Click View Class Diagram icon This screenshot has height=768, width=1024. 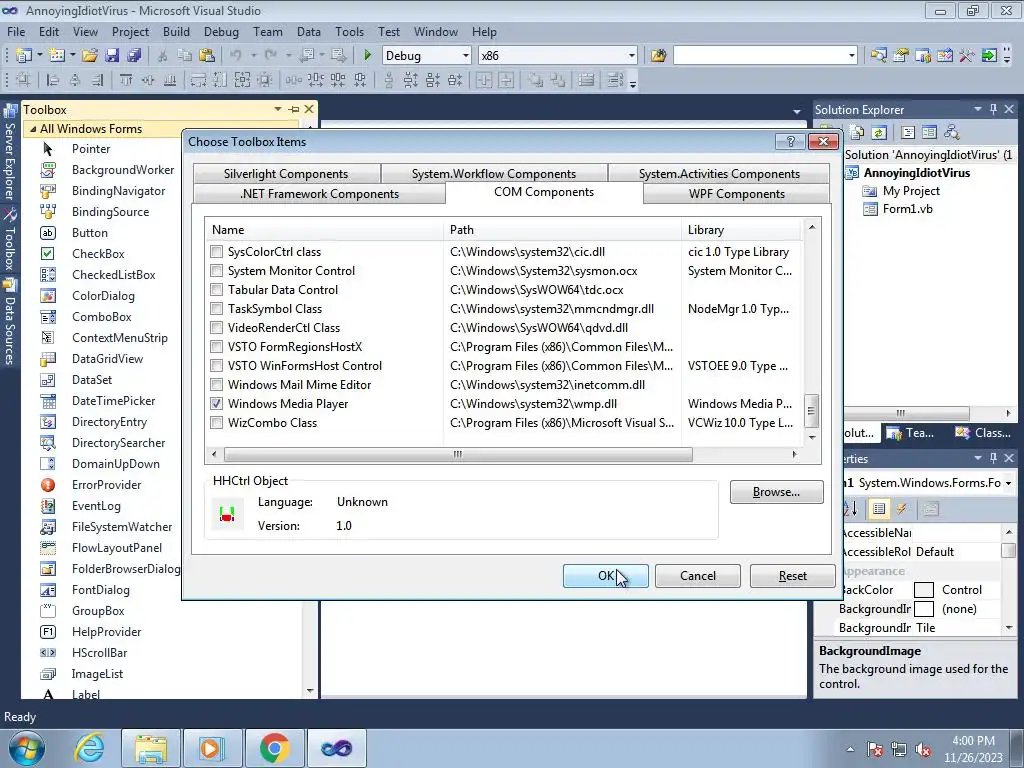(x=952, y=133)
